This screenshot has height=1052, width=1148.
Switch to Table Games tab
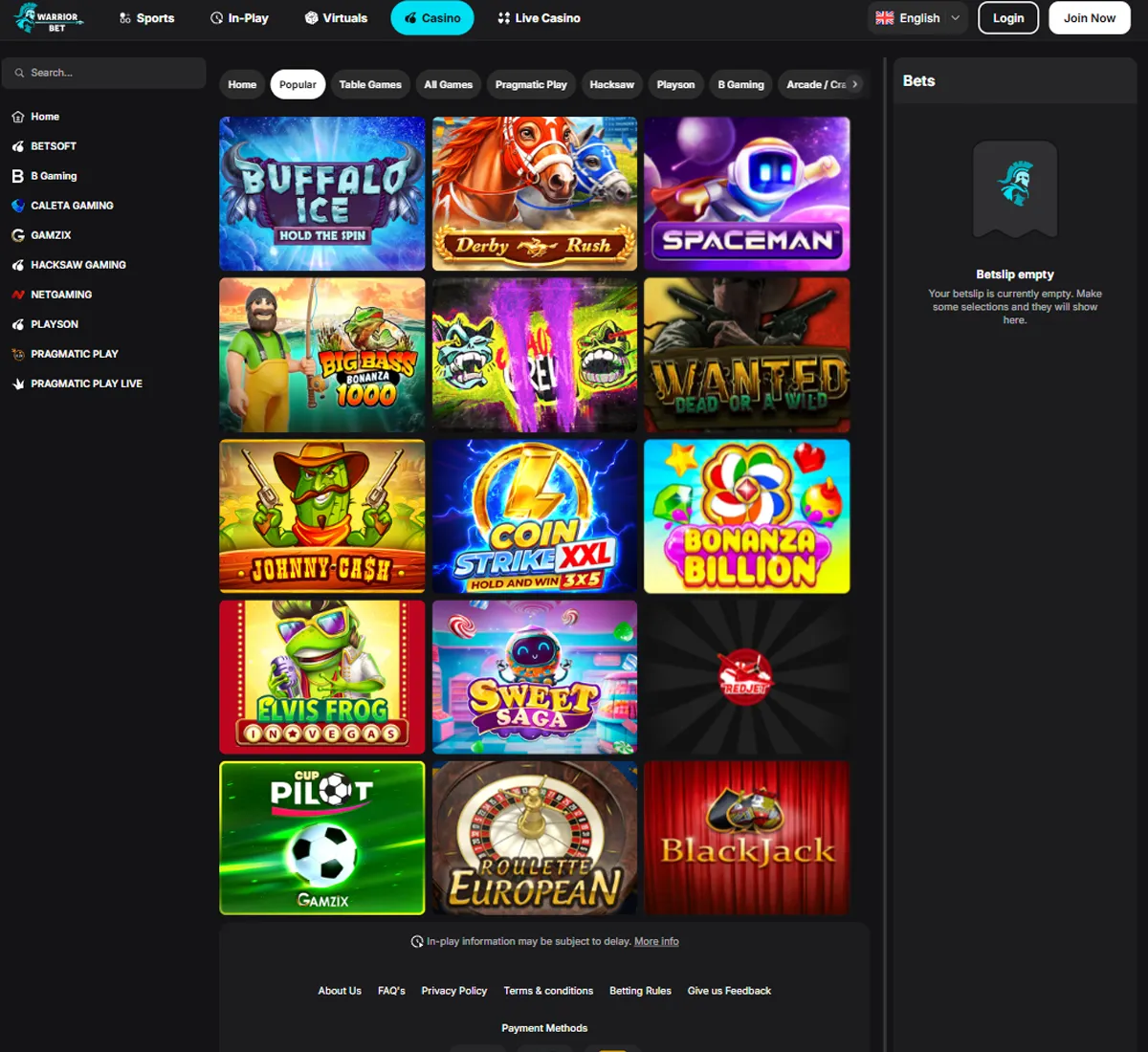point(370,84)
